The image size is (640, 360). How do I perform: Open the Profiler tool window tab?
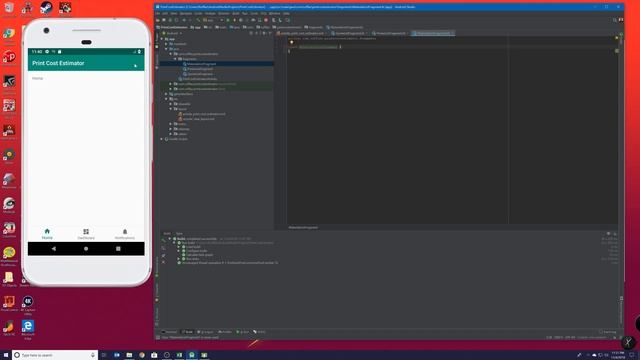tap(224, 332)
